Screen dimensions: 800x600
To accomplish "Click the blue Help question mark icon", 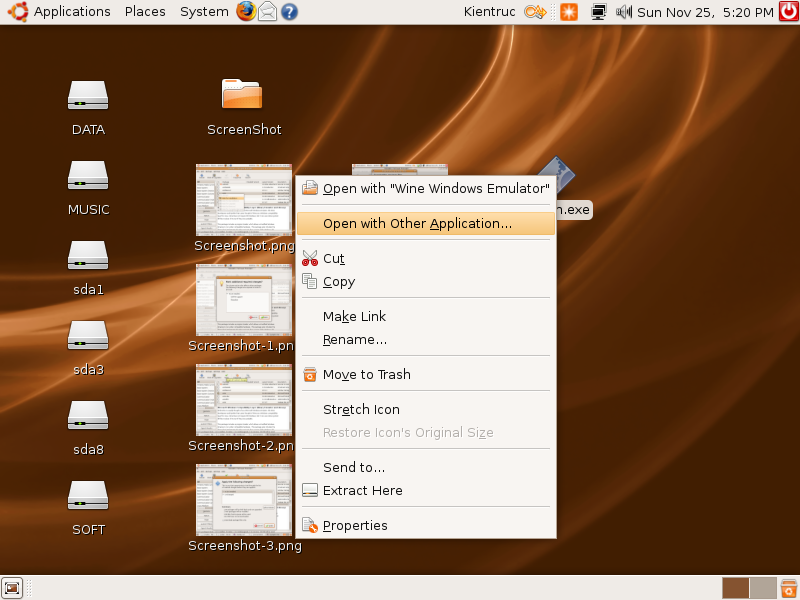I will click(x=289, y=12).
